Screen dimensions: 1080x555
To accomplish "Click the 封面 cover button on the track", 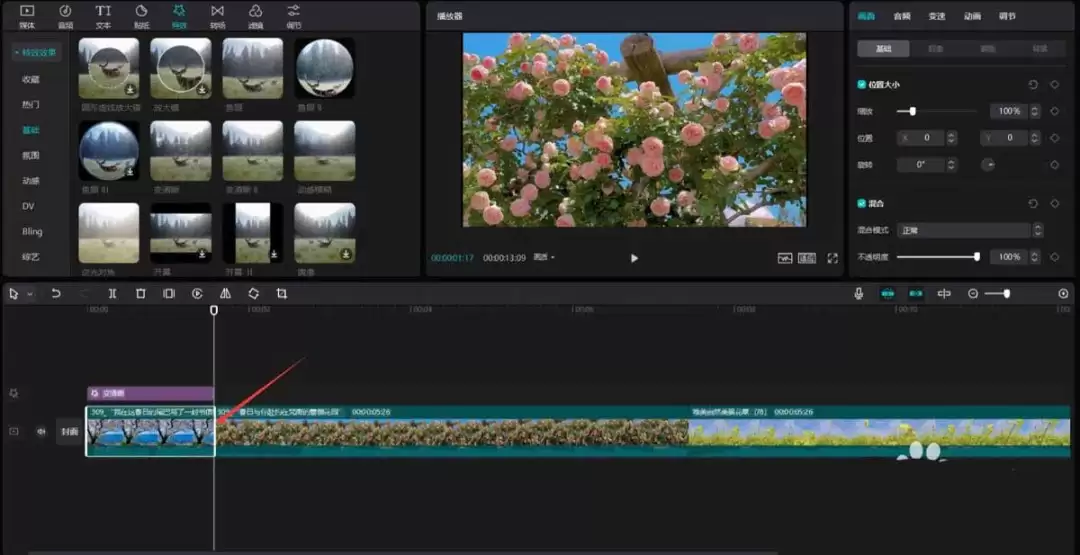I will pos(69,433).
